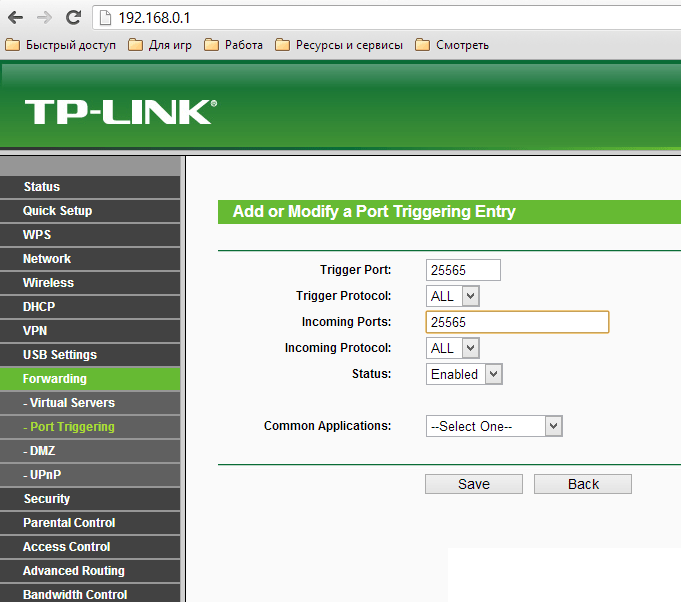Click the Add or Modify heading
The width and height of the screenshot is (681, 602).
(374, 212)
